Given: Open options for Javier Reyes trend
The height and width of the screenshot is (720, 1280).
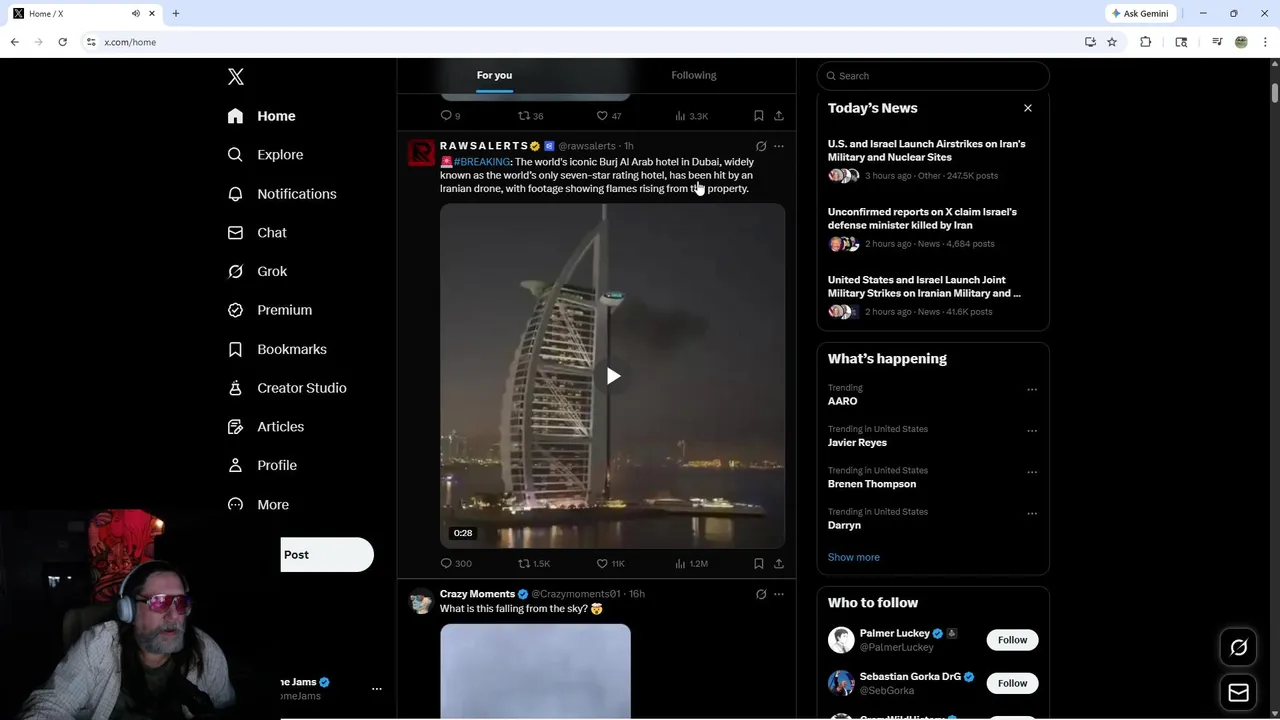Looking at the screenshot, I should (1032, 431).
